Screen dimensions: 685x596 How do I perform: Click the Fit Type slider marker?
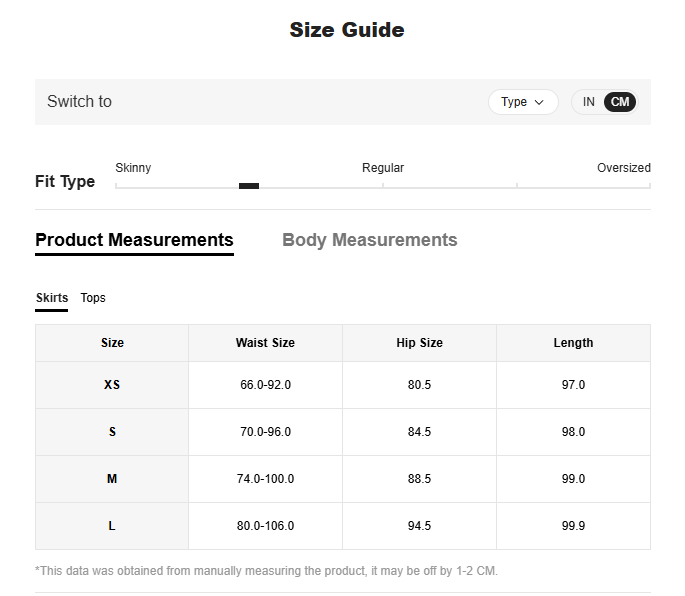pyautogui.click(x=249, y=186)
